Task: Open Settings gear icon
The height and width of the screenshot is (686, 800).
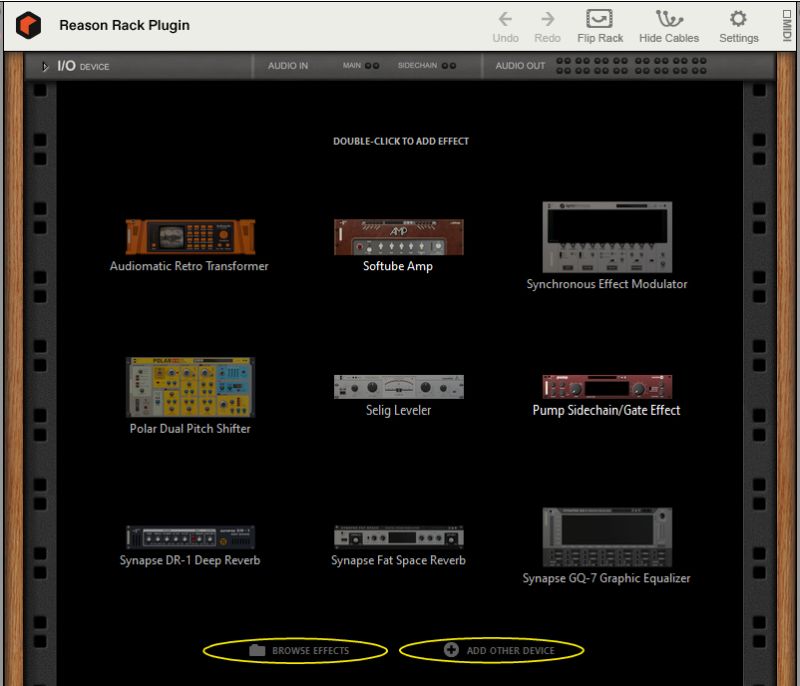Action: click(738, 19)
